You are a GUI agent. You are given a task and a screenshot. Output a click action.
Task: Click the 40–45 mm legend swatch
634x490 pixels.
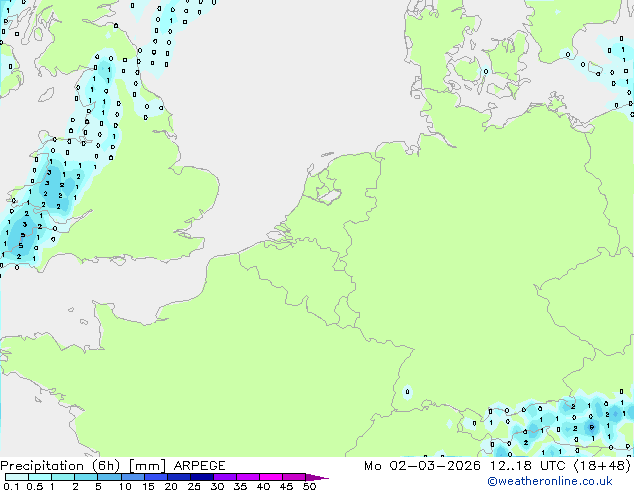point(271,477)
